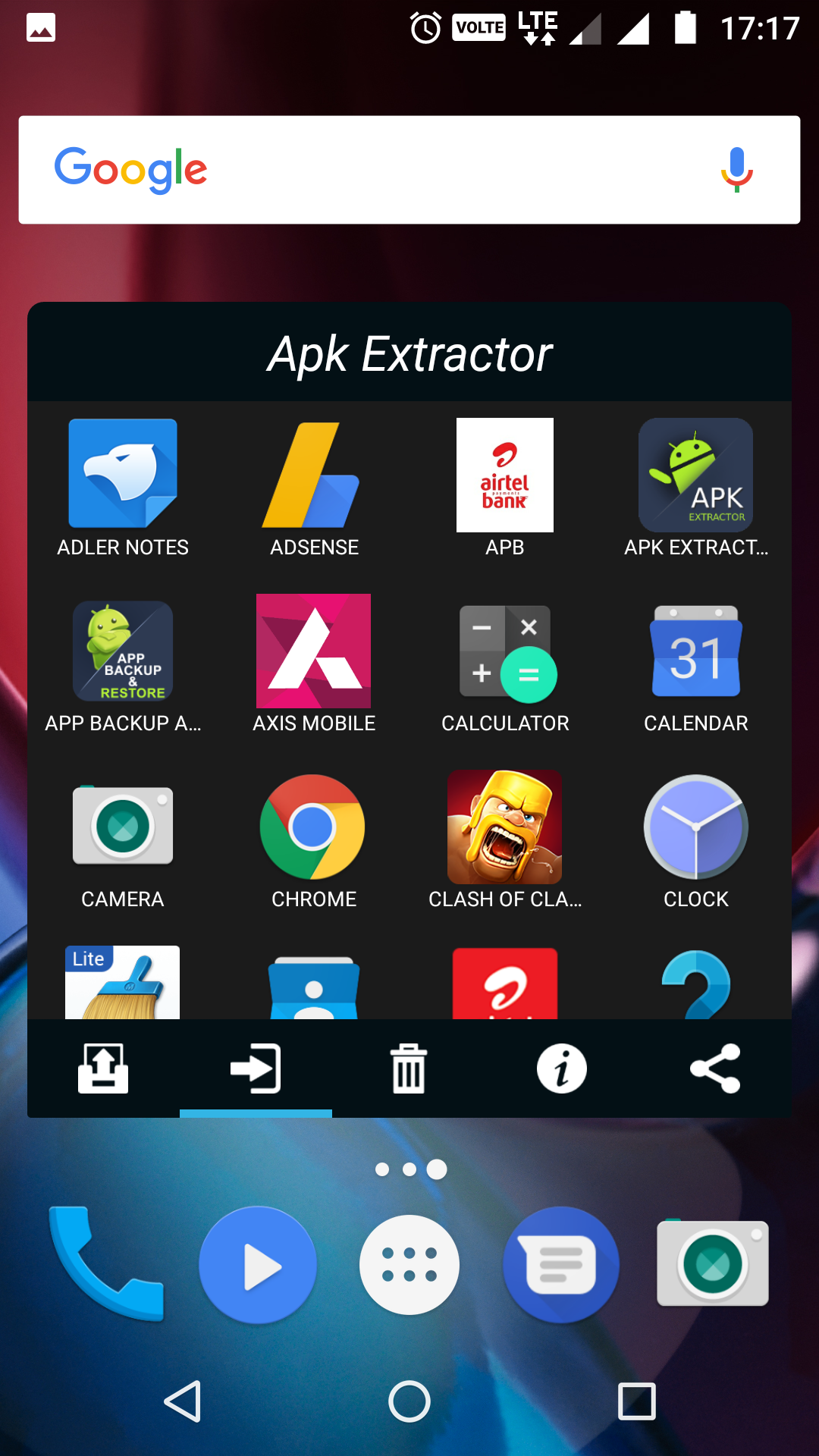
Task: Tap the battery icon in status bar
Action: point(686,27)
